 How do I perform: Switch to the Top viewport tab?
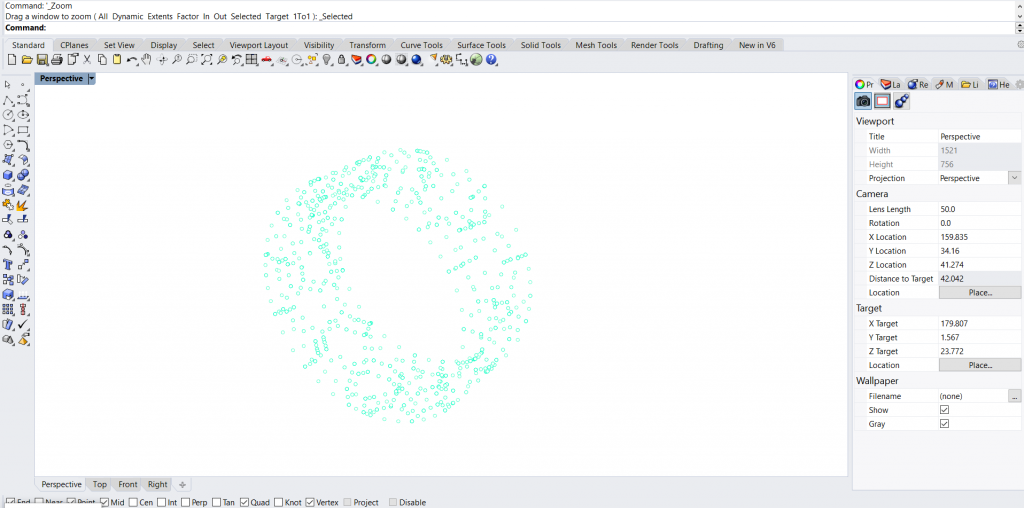pos(99,484)
